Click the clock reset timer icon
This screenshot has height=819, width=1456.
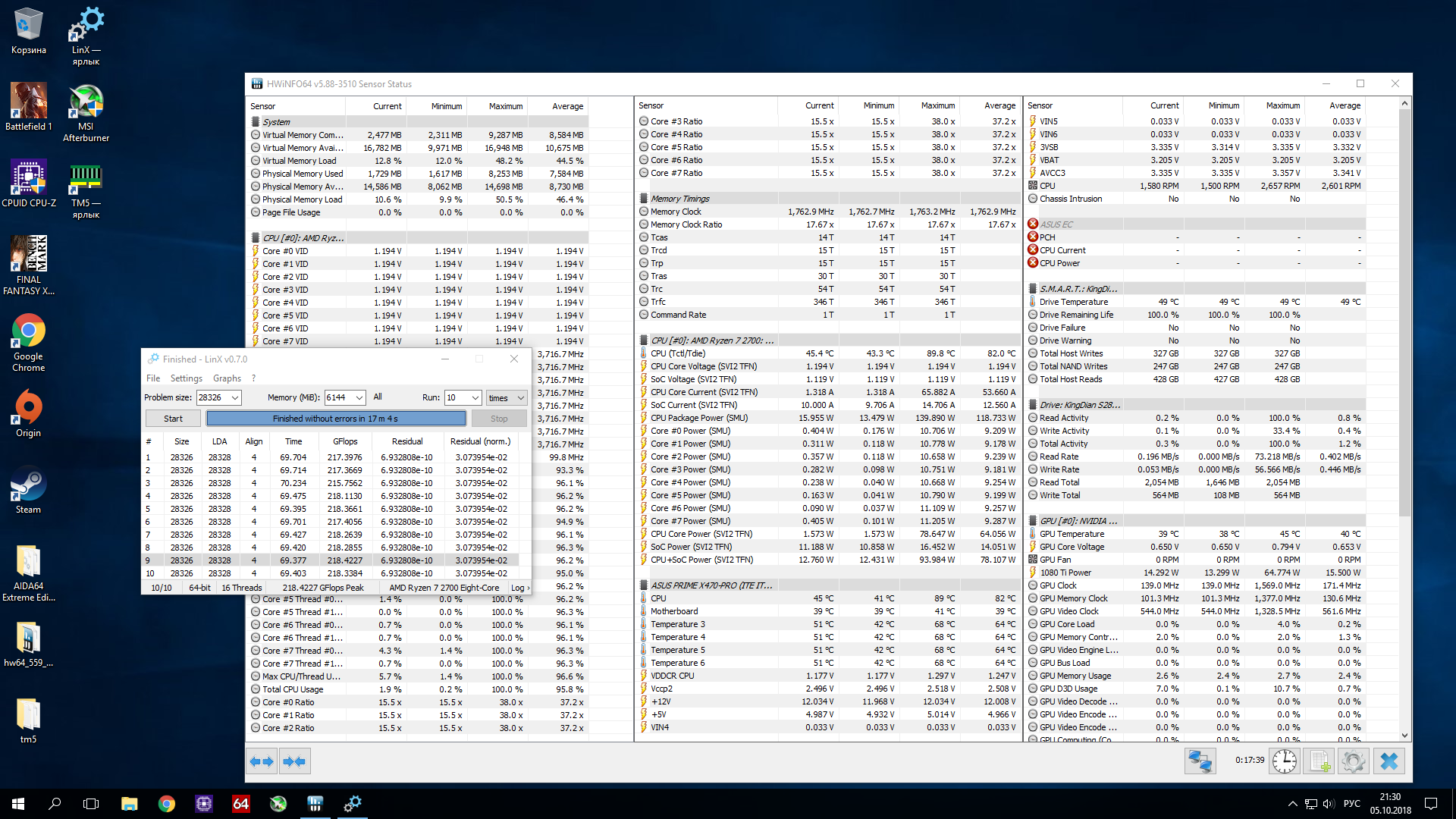pyautogui.click(x=1284, y=761)
